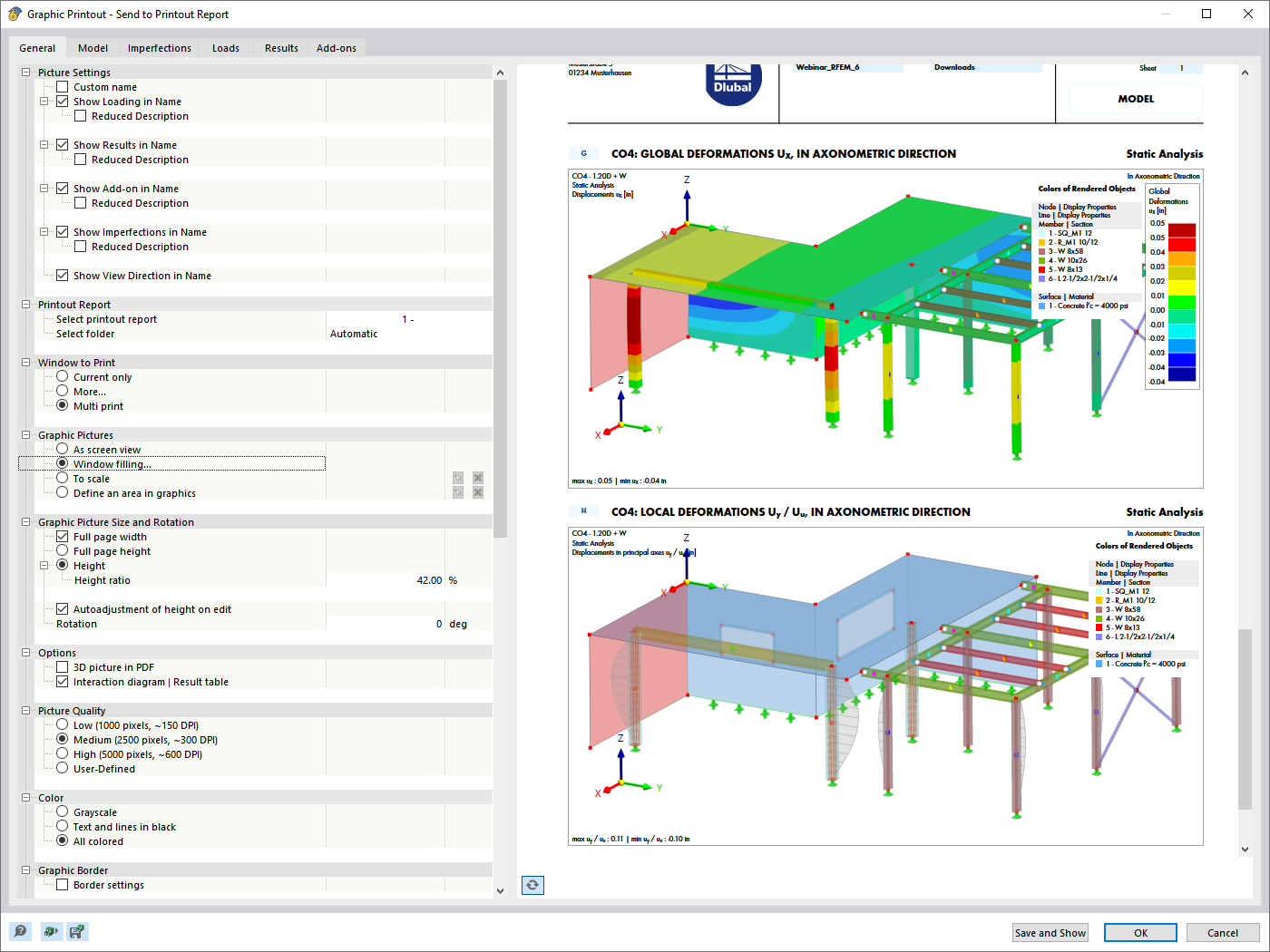Collapse Graphic Picture Size and Rotation section
This screenshot has width=1270, height=952.
pos(26,522)
